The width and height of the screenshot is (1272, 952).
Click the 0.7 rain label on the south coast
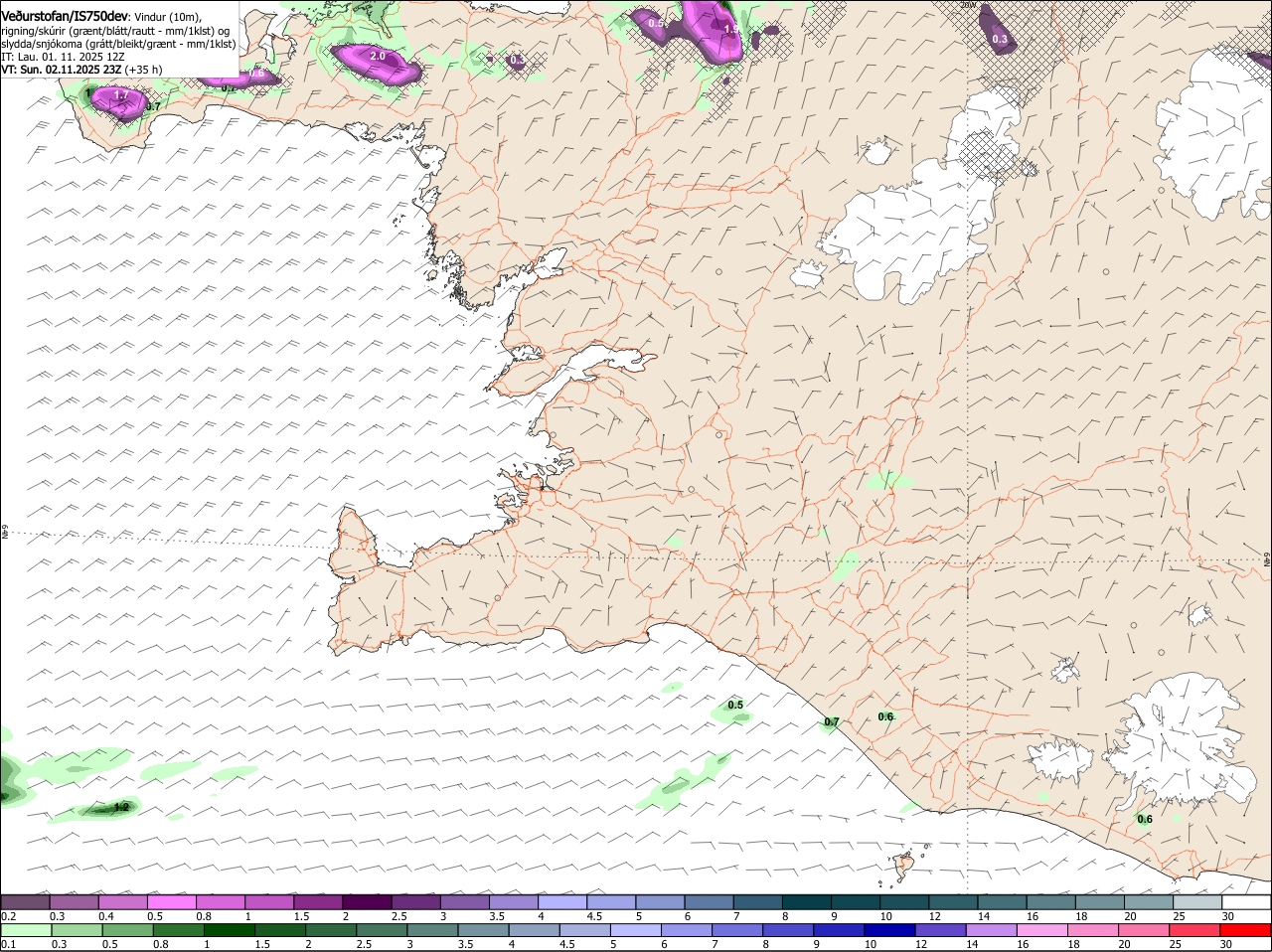(832, 722)
